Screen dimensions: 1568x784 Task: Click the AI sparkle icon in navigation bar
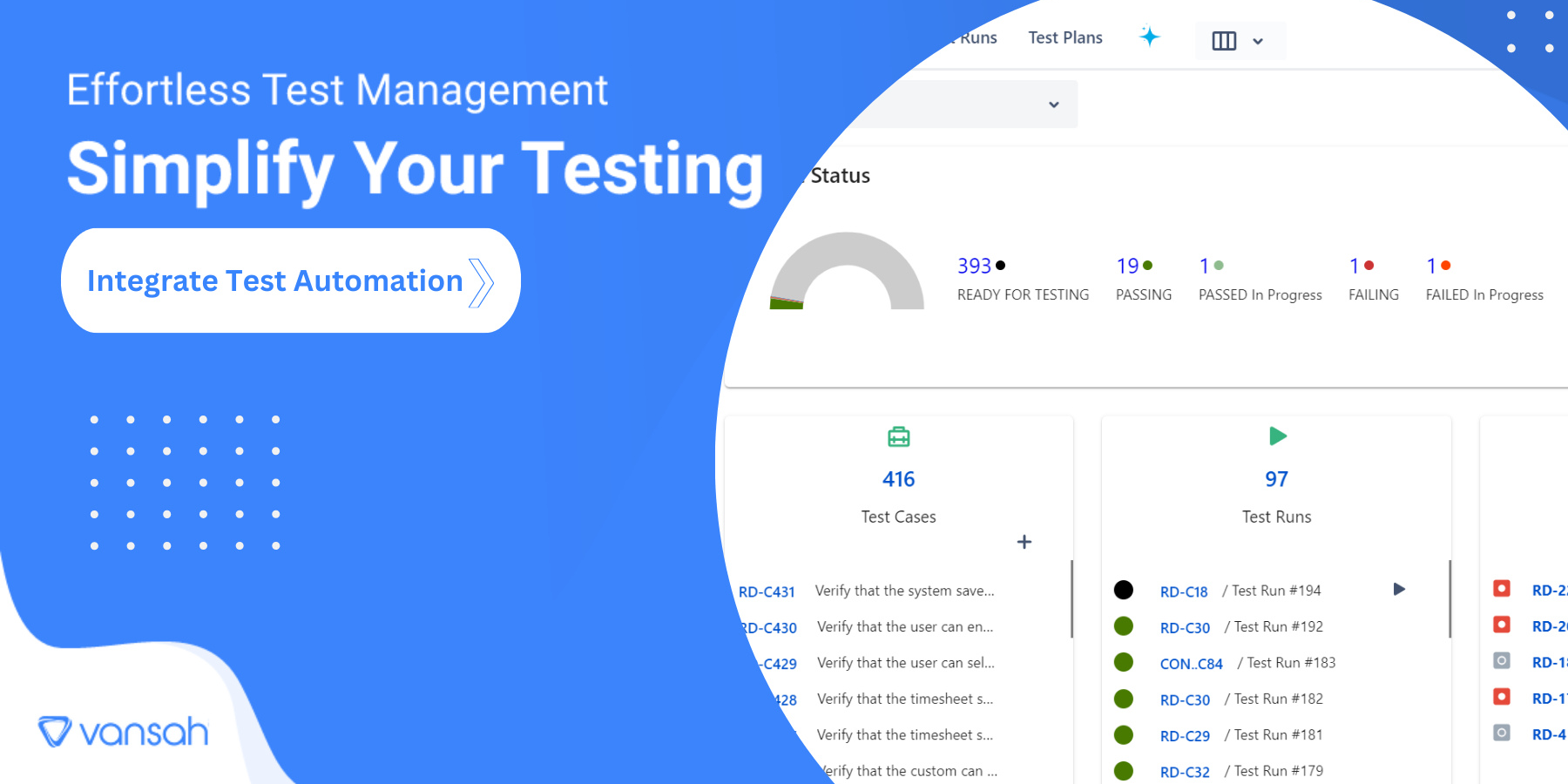[1150, 37]
